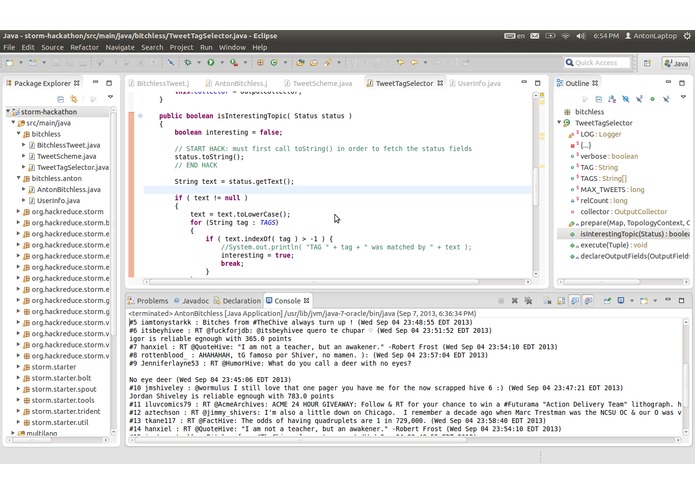Open the Refactor menu
This screenshot has height=494, width=695.
click(84, 47)
